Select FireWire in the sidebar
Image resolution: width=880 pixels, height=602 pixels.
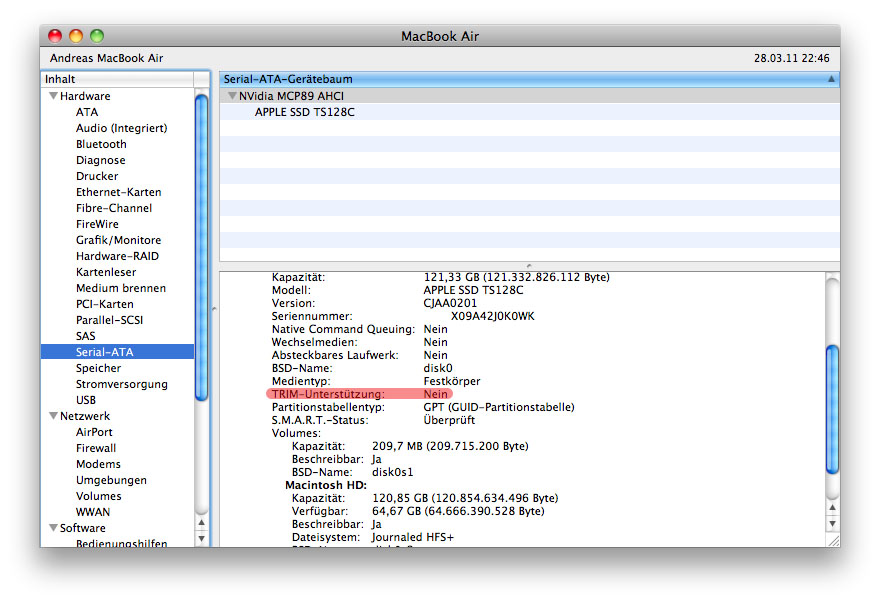(x=97, y=224)
